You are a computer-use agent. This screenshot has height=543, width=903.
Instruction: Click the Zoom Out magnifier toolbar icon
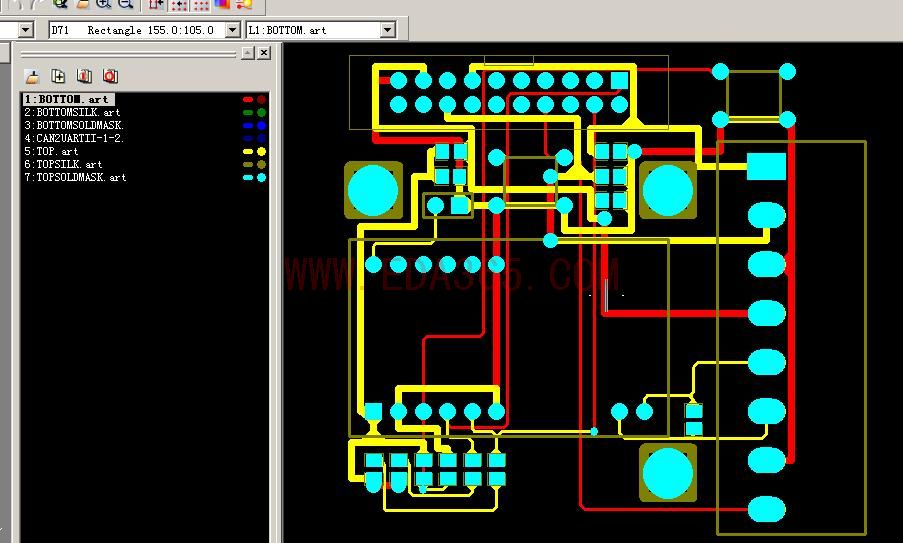(x=126, y=3)
